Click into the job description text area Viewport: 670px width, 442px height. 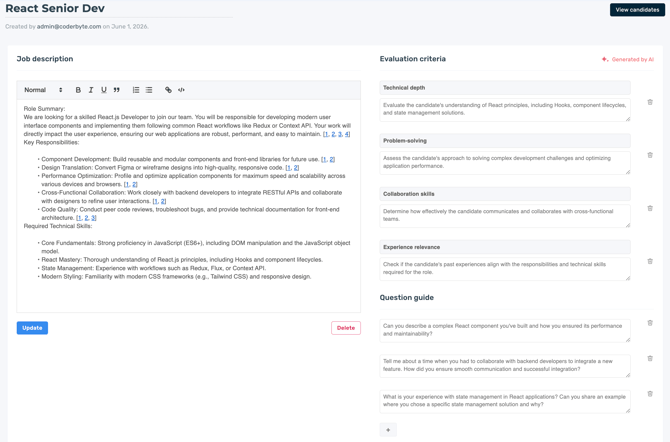click(188, 206)
